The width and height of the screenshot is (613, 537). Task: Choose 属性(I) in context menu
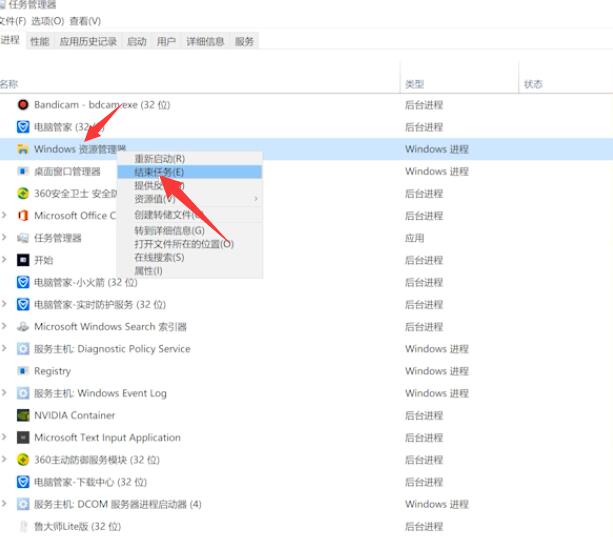[x=190, y=271]
